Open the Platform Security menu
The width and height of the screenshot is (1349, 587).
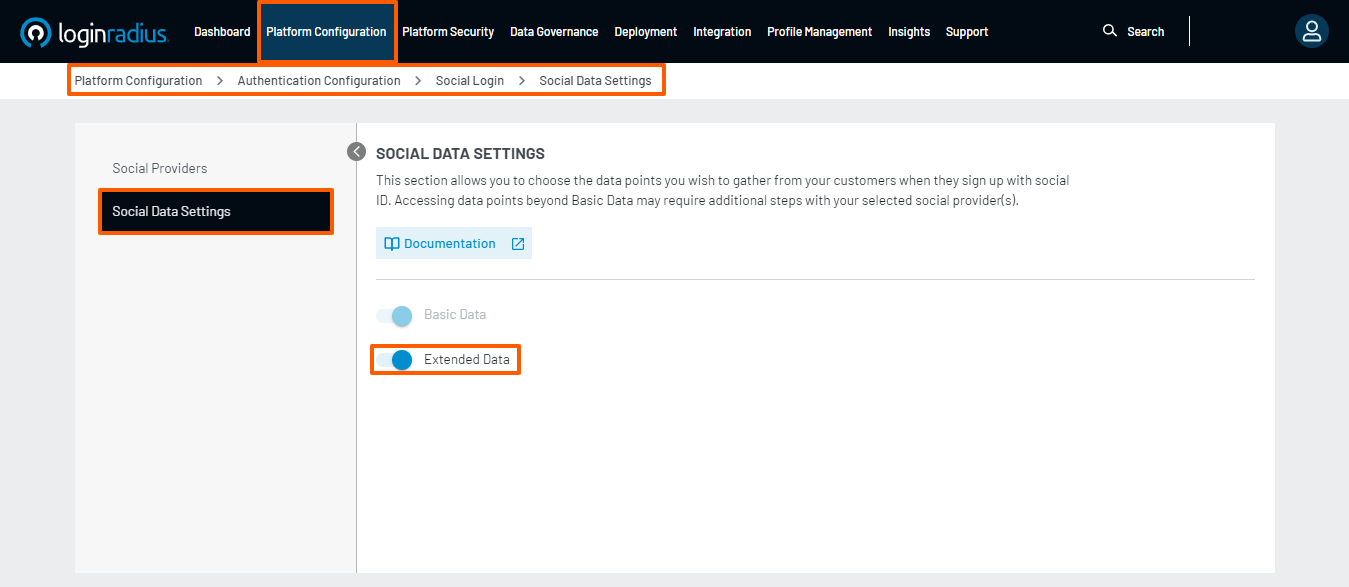point(448,31)
